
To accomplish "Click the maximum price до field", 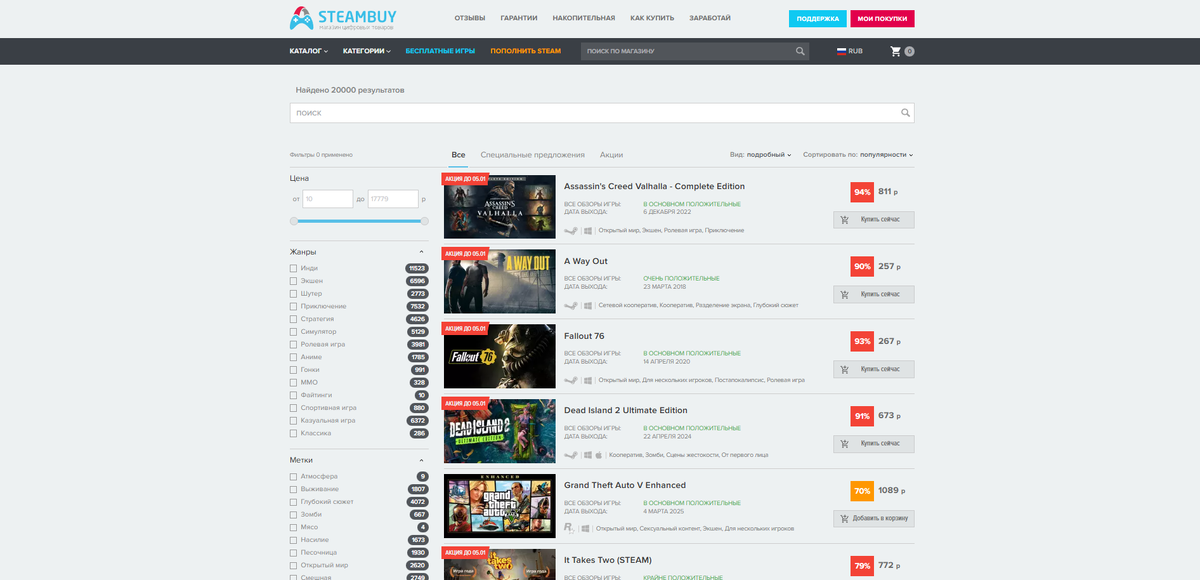I will tap(393, 199).
